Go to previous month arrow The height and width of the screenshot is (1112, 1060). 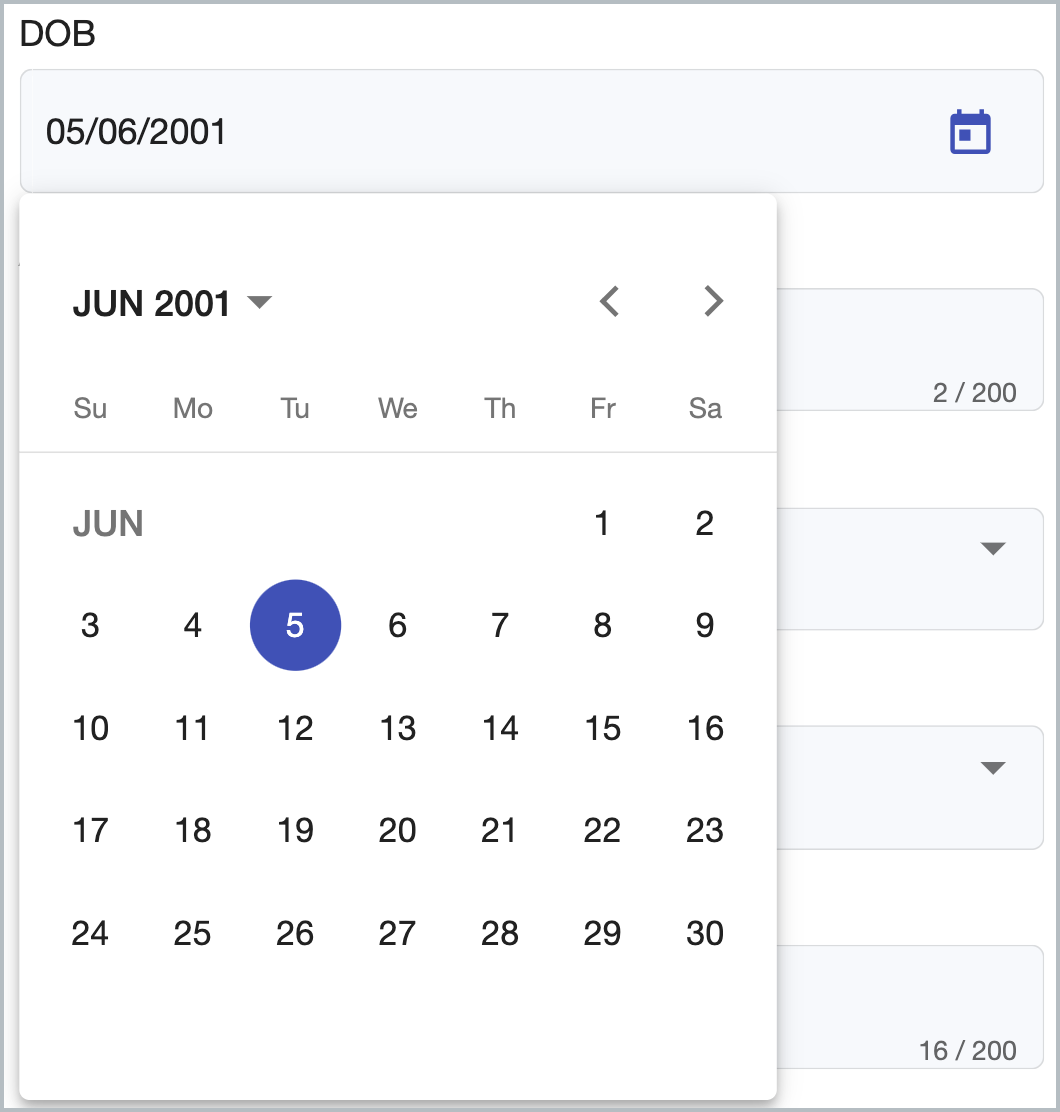pos(610,301)
